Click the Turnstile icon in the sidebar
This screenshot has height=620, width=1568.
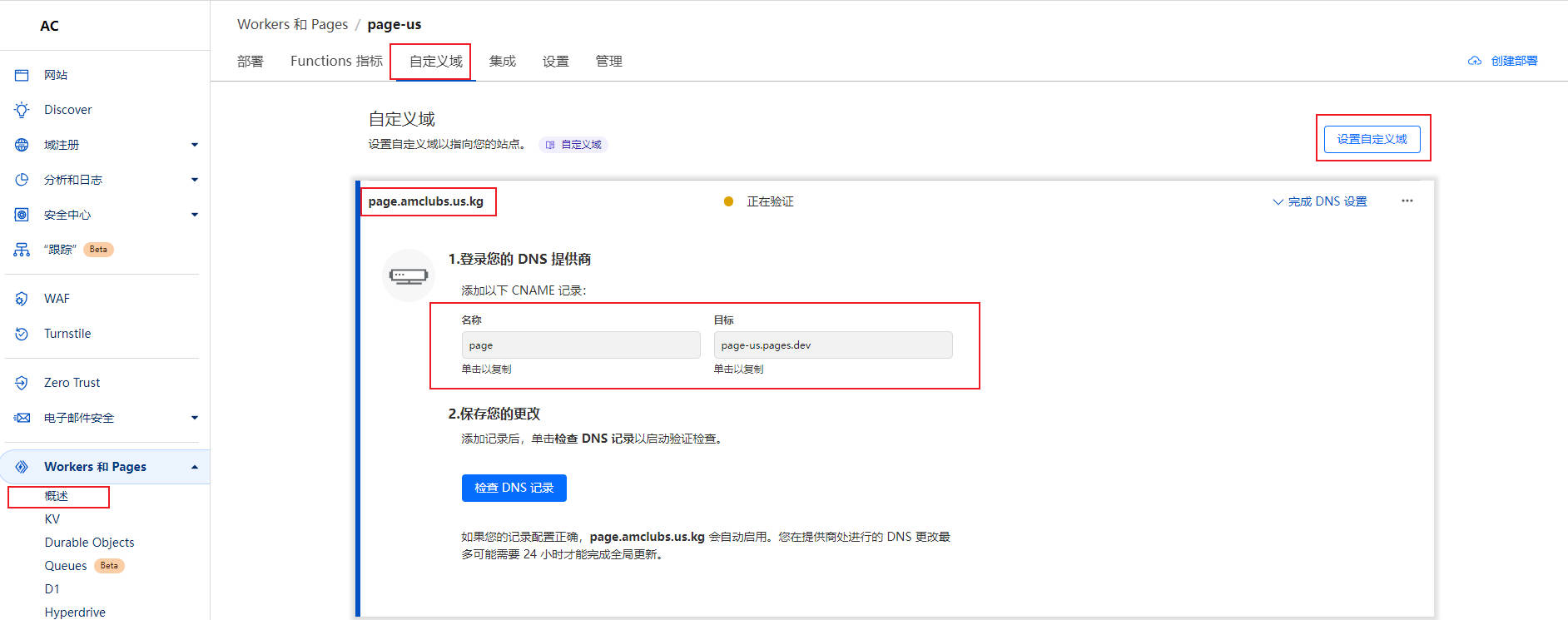click(x=22, y=334)
